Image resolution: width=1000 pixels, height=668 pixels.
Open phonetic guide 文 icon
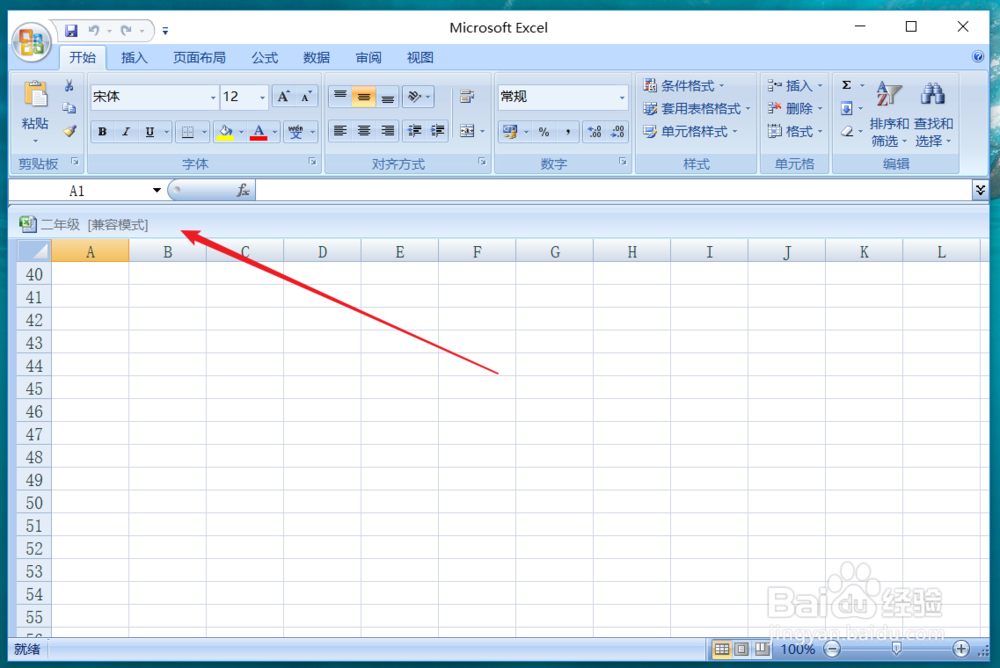click(x=295, y=132)
